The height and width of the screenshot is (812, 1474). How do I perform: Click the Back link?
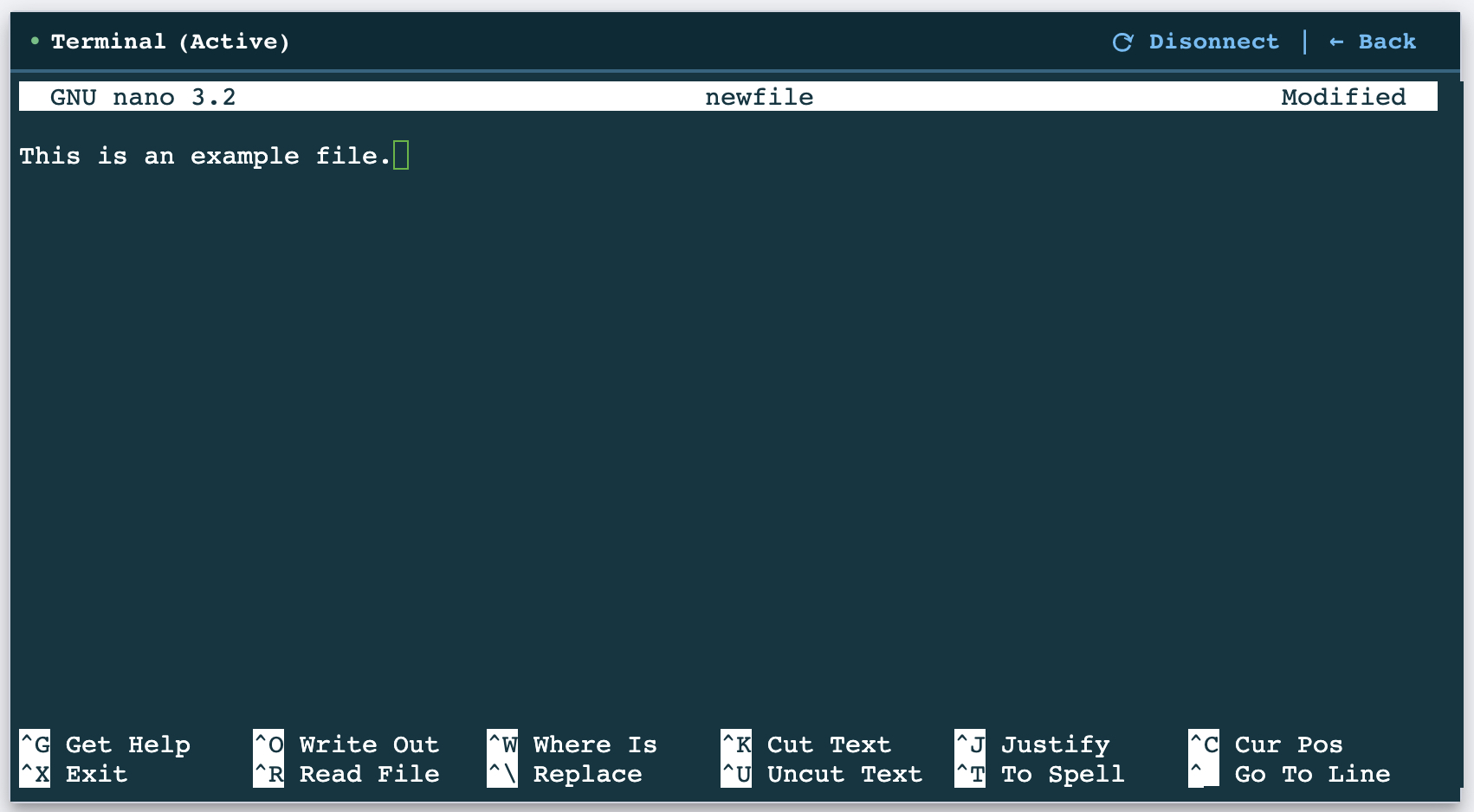click(x=1387, y=41)
